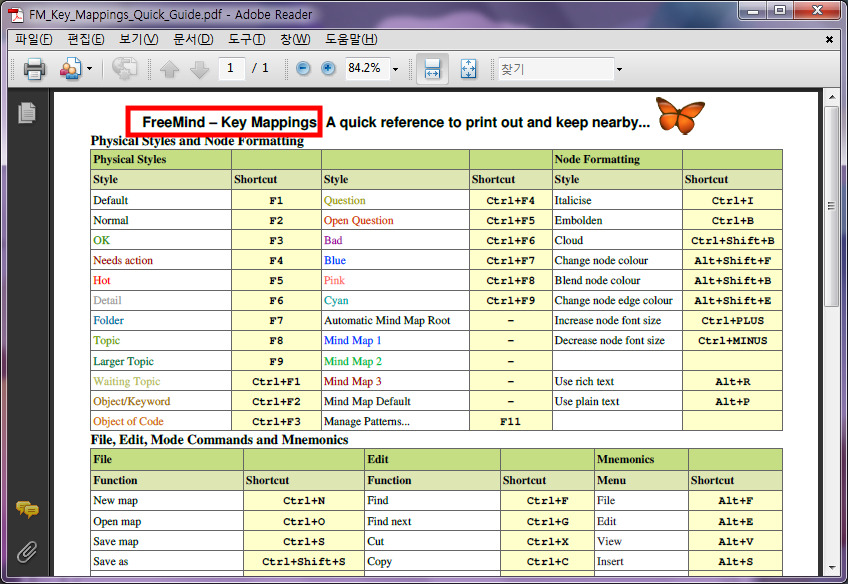Expand the collaborate dropdown arrow
Image resolution: width=848 pixels, height=584 pixels.
[x=89, y=69]
